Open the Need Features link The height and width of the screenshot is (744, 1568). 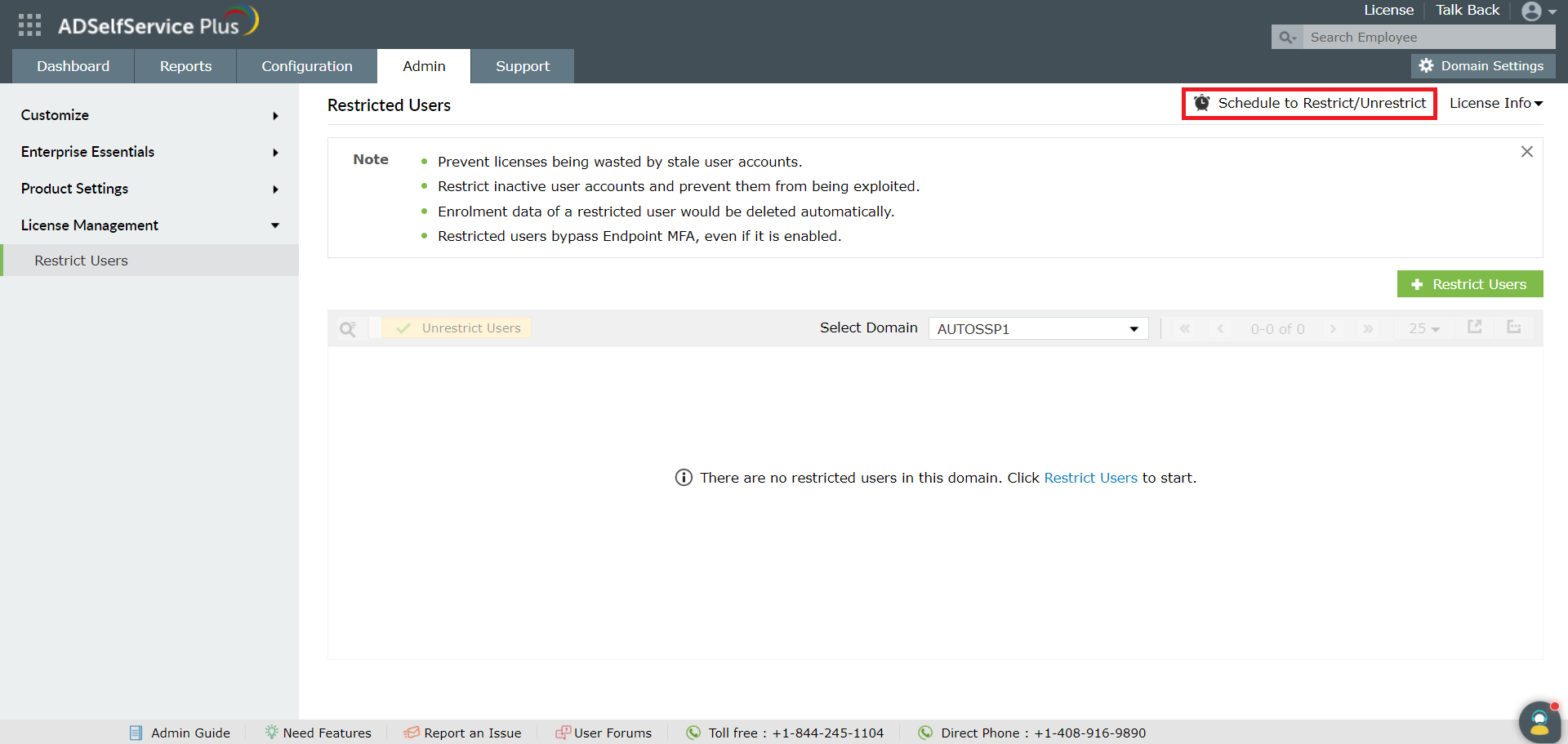click(x=327, y=733)
